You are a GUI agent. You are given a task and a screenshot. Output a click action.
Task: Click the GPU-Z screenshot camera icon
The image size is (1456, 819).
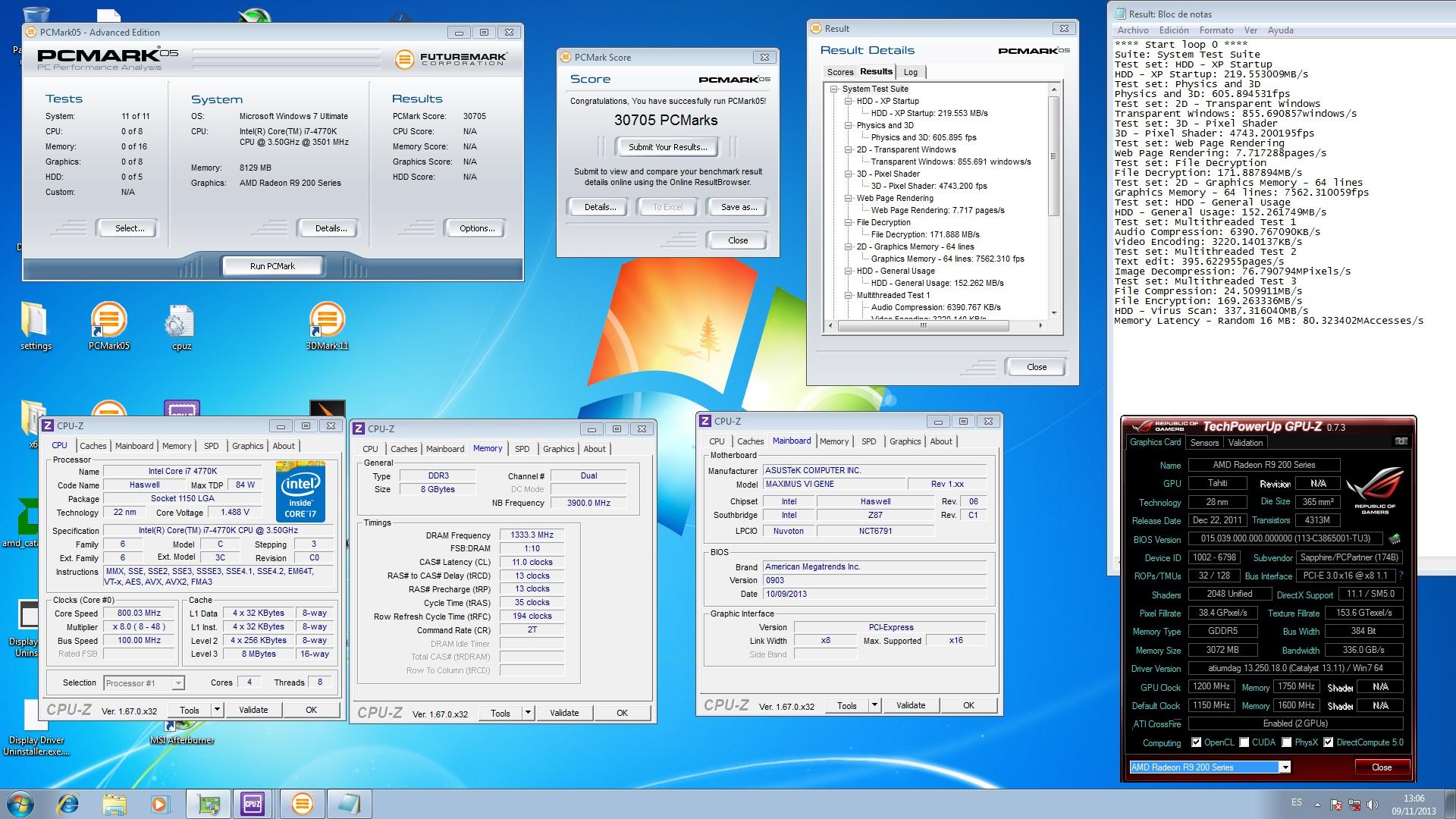[1401, 441]
